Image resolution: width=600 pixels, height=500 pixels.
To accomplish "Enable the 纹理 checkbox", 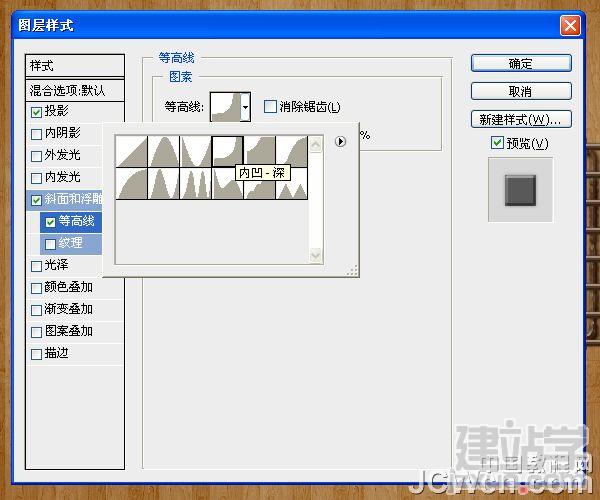I will pyautogui.click(x=50, y=244).
